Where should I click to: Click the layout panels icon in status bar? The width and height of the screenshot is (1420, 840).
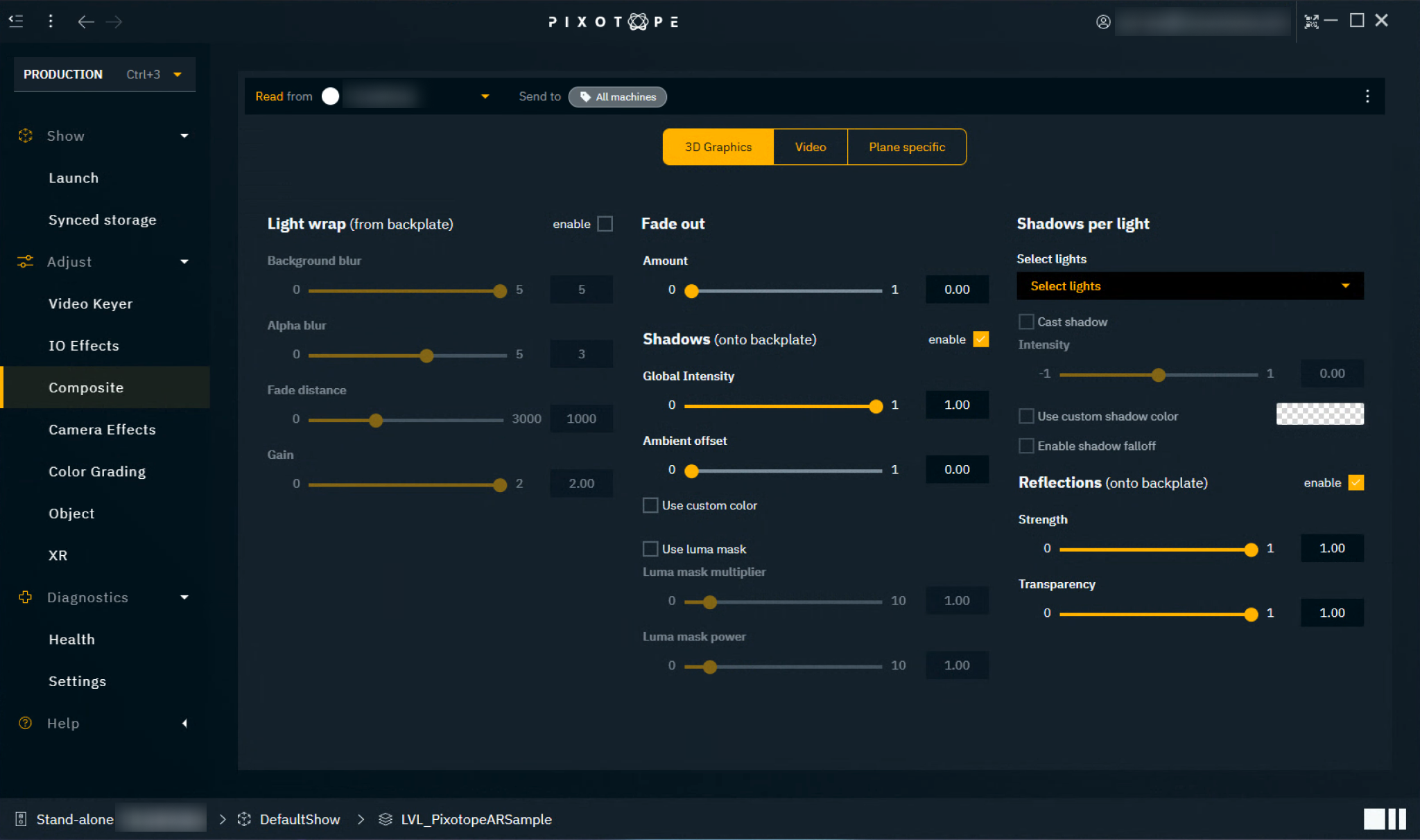[1385, 819]
